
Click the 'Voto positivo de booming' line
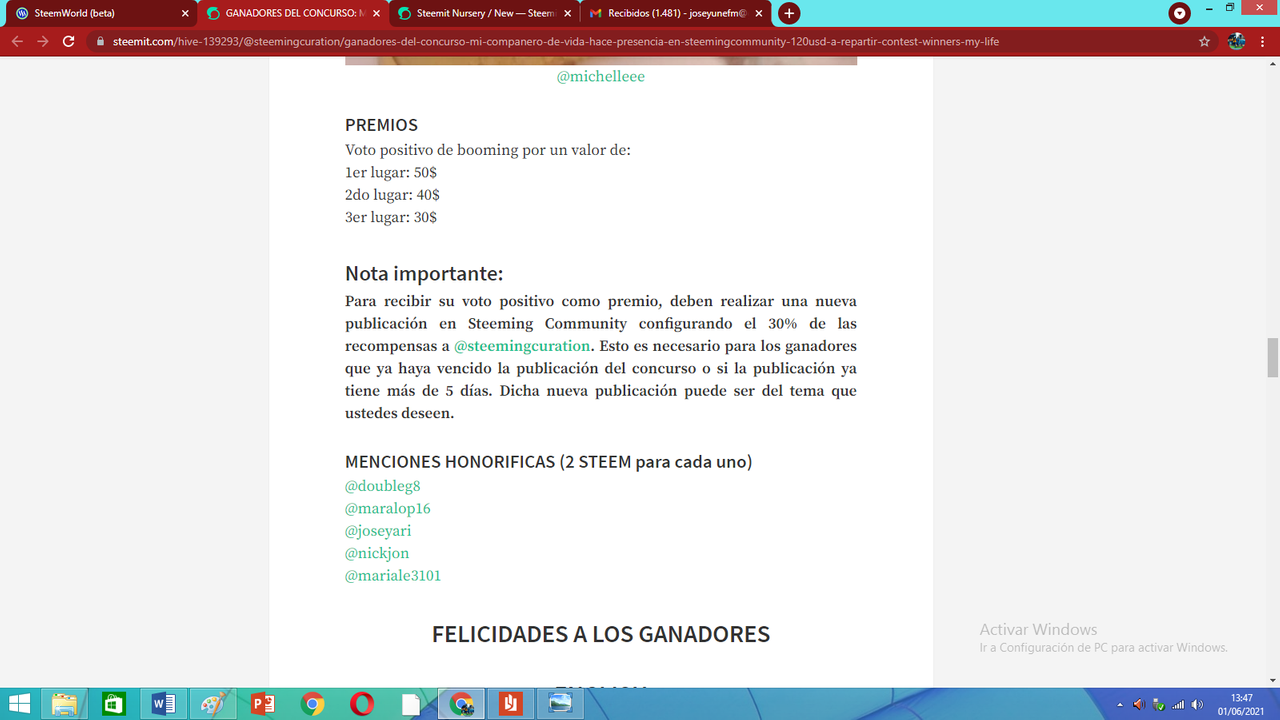pyautogui.click(x=488, y=150)
